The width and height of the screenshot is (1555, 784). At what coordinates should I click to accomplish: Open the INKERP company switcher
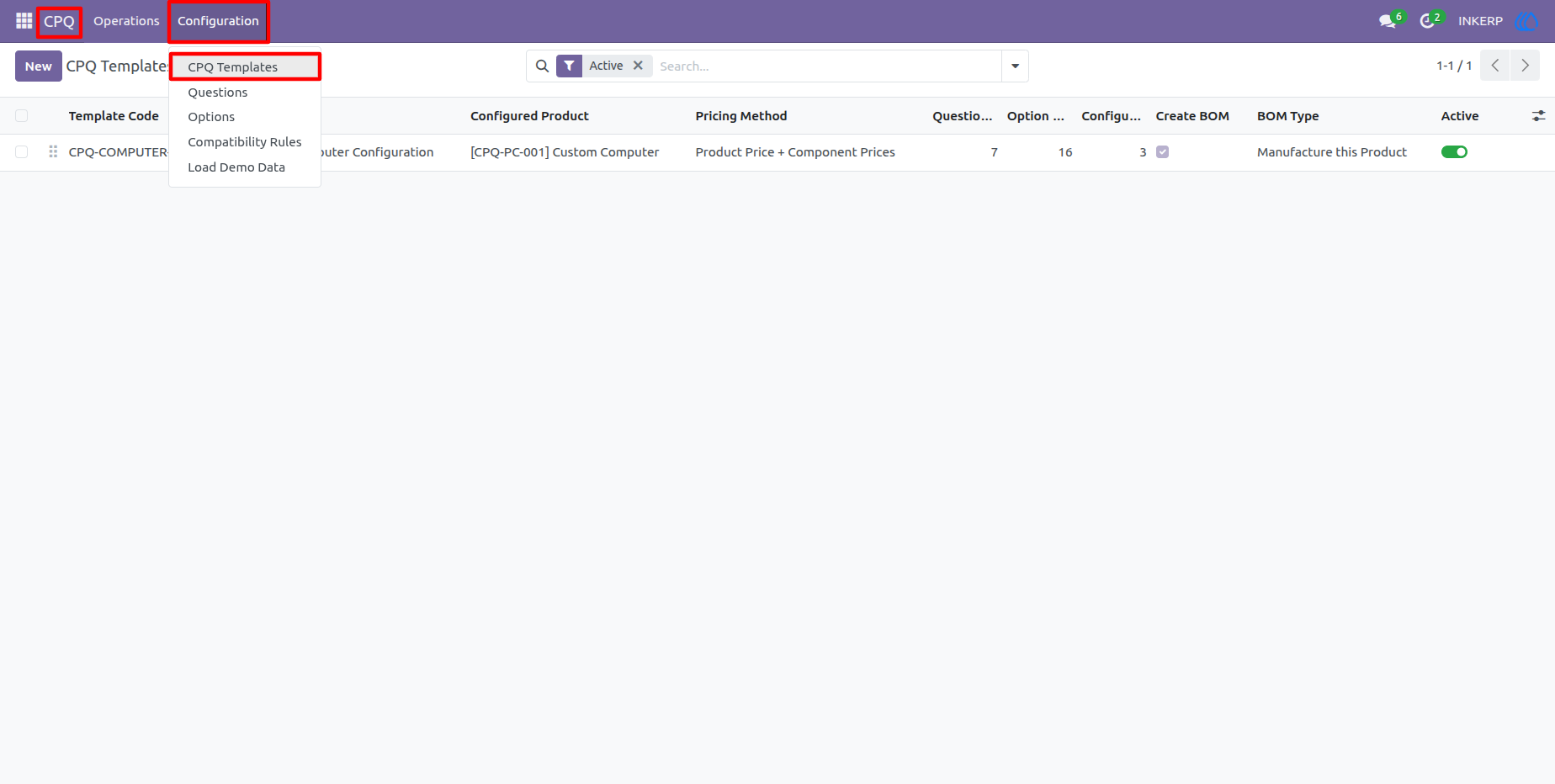(x=1480, y=21)
